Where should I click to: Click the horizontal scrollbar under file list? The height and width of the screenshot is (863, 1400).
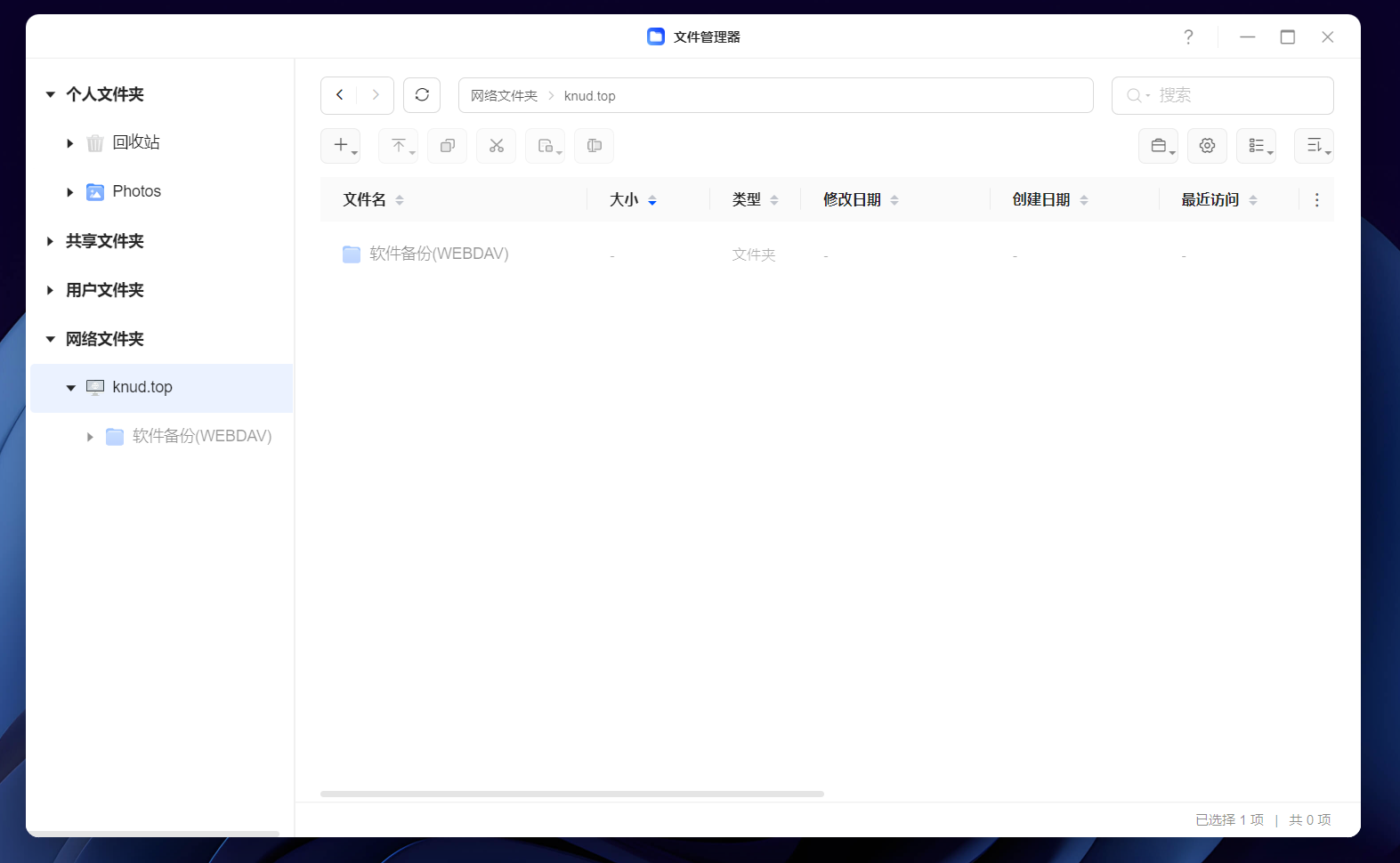pos(572,794)
